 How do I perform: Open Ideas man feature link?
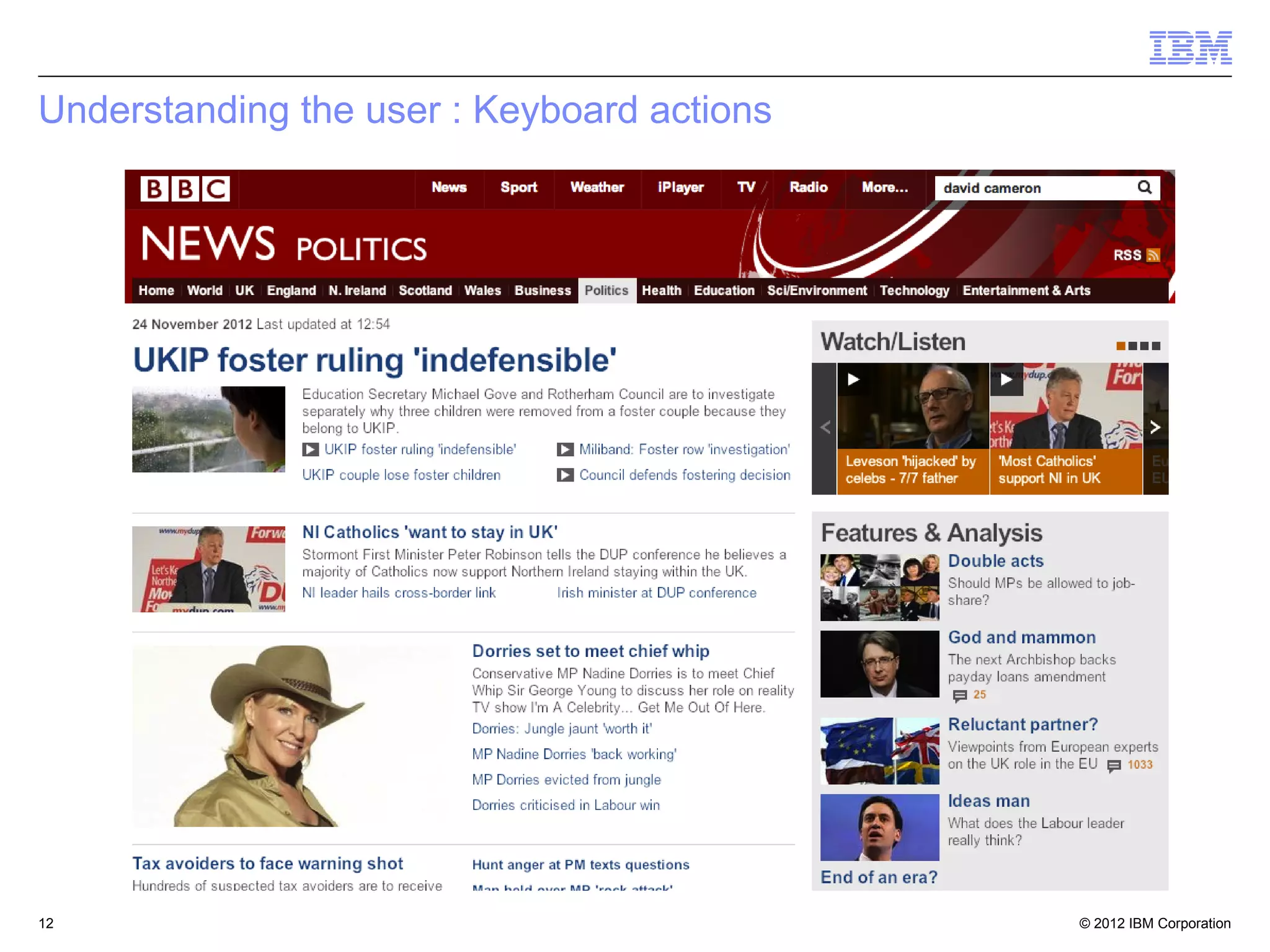[x=988, y=801]
